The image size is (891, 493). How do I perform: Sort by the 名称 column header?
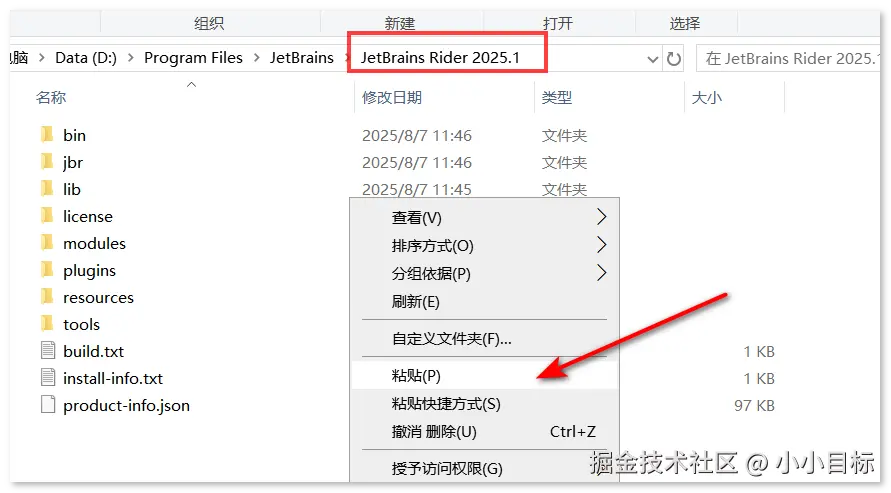point(51,98)
